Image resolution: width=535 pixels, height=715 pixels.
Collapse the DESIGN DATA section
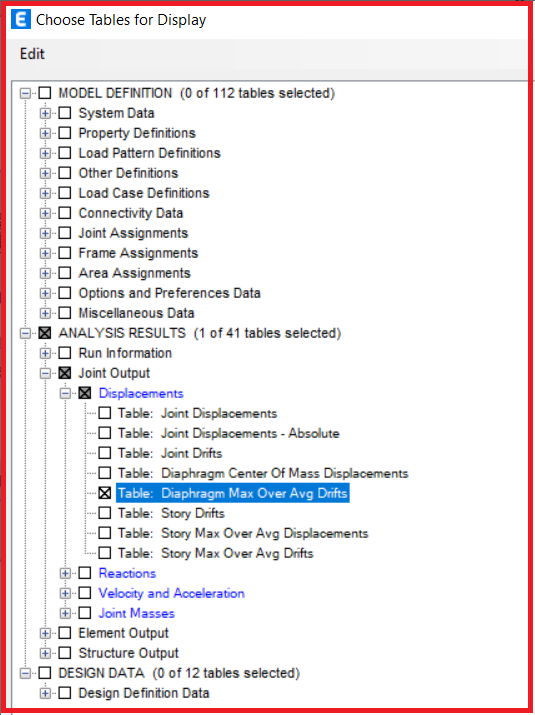25,673
